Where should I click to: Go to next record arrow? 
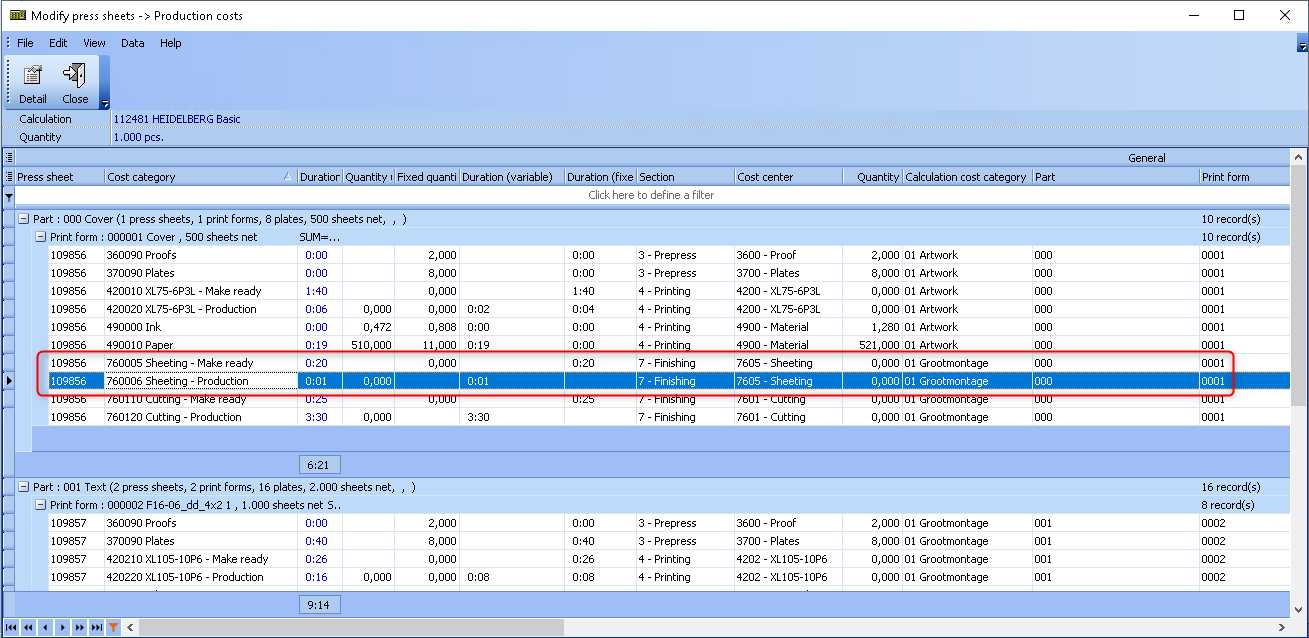click(x=62, y=627)
